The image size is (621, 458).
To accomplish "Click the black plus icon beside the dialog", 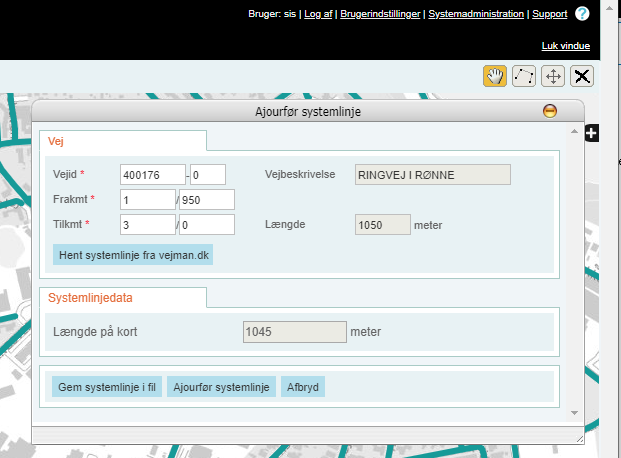I will [x=591, y=133].
